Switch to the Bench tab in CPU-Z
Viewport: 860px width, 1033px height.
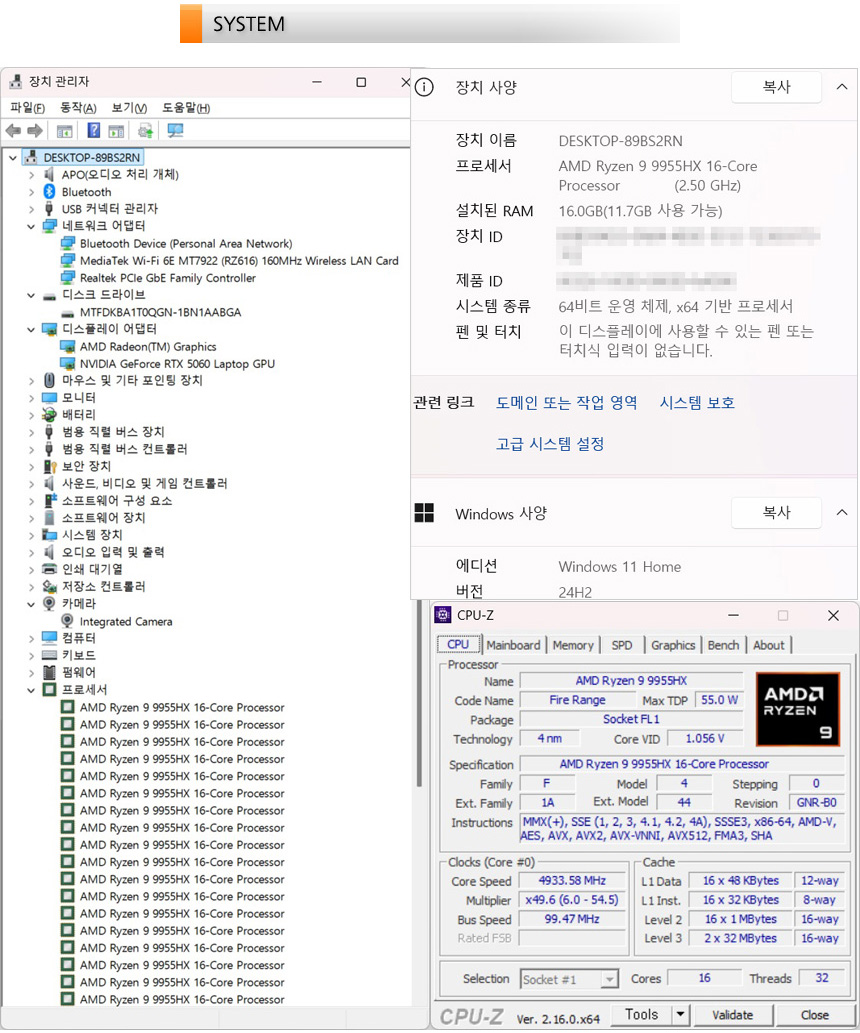(x=723, y=645)
